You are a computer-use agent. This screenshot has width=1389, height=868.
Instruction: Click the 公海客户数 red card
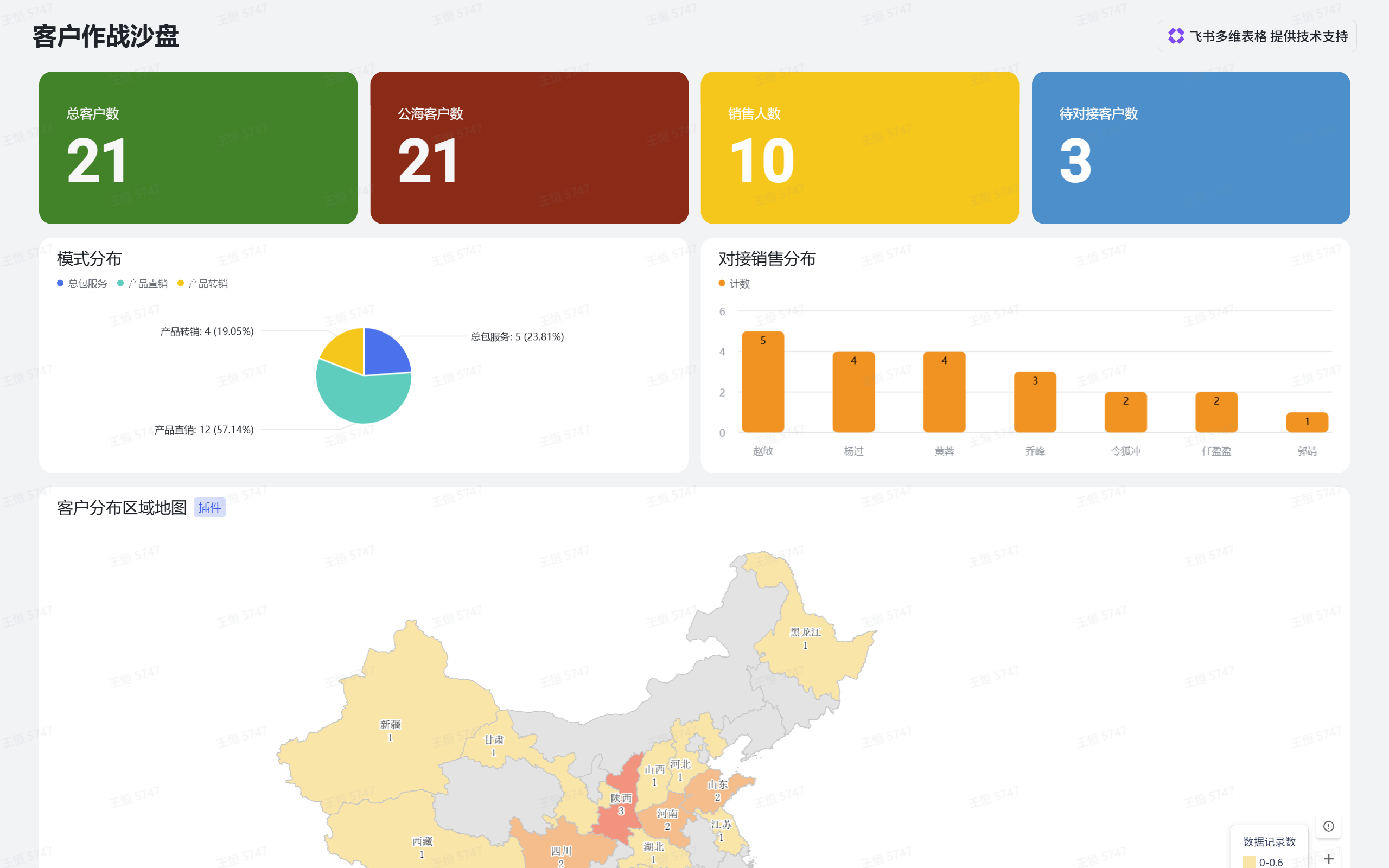(x=528, y=148)
